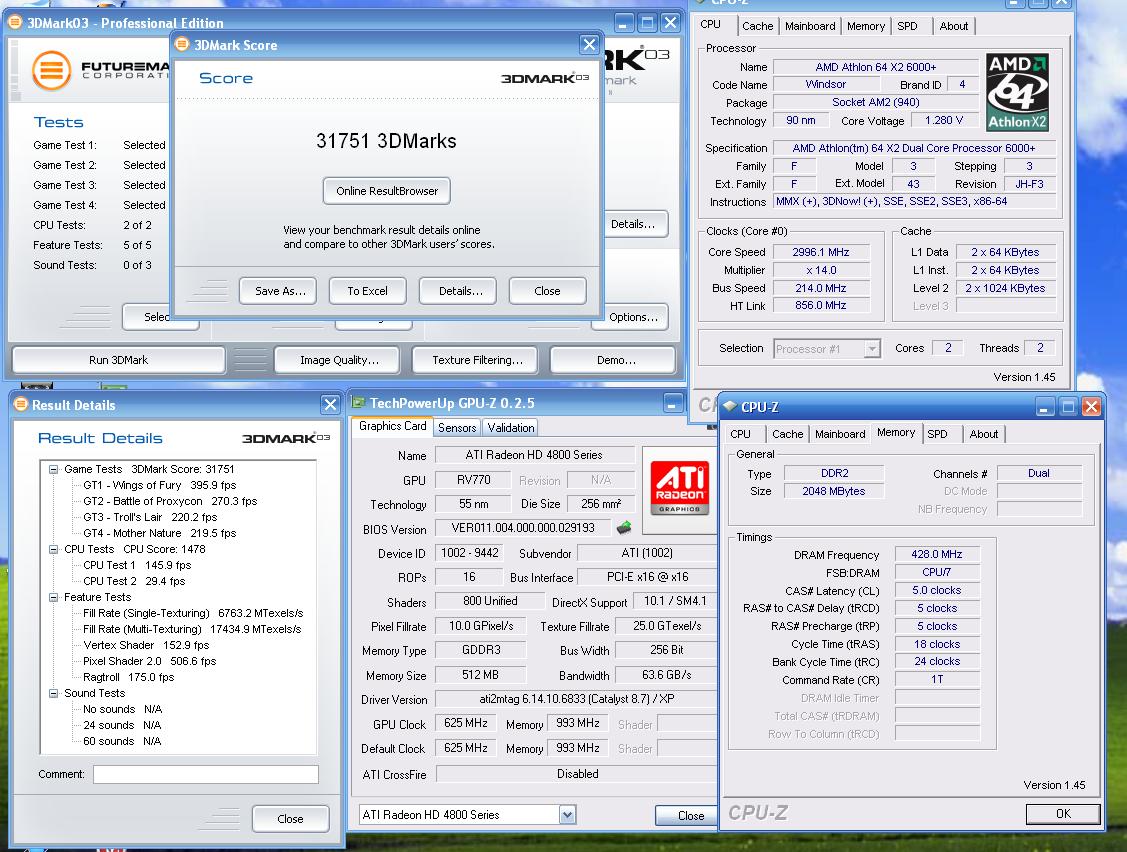The image size is (1127, 852).
Task: Select CPU Test 1 result row
Action: [x=137, y=565]
